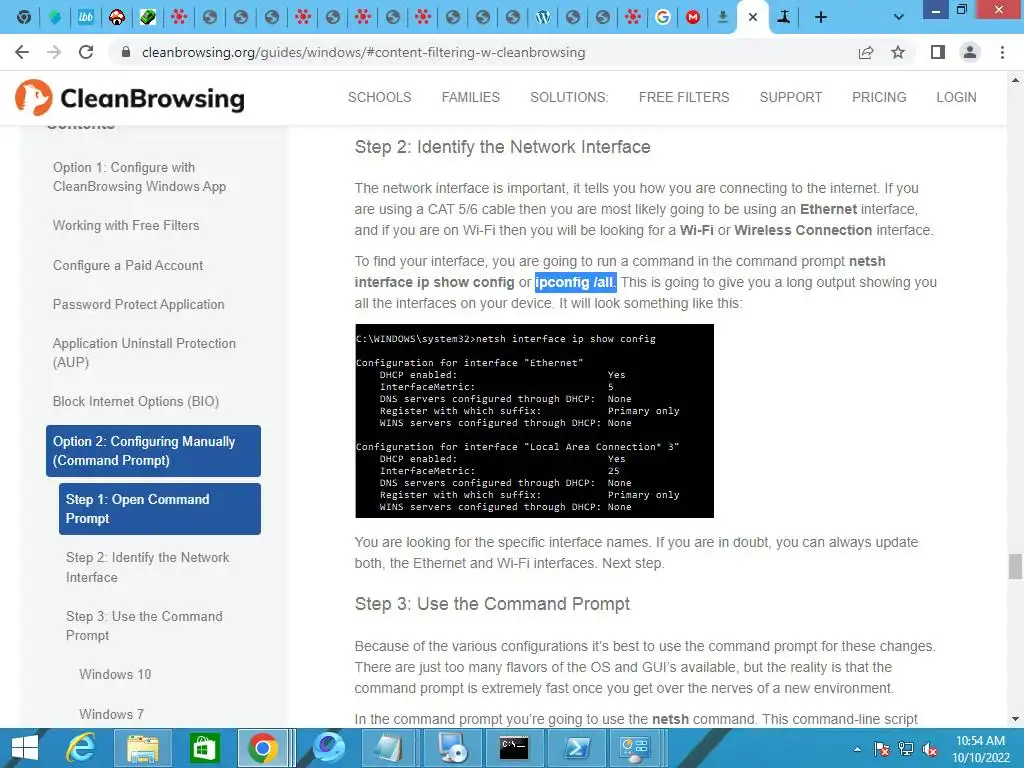Open File Explorer from taskbar

click(x=142, y=748)
